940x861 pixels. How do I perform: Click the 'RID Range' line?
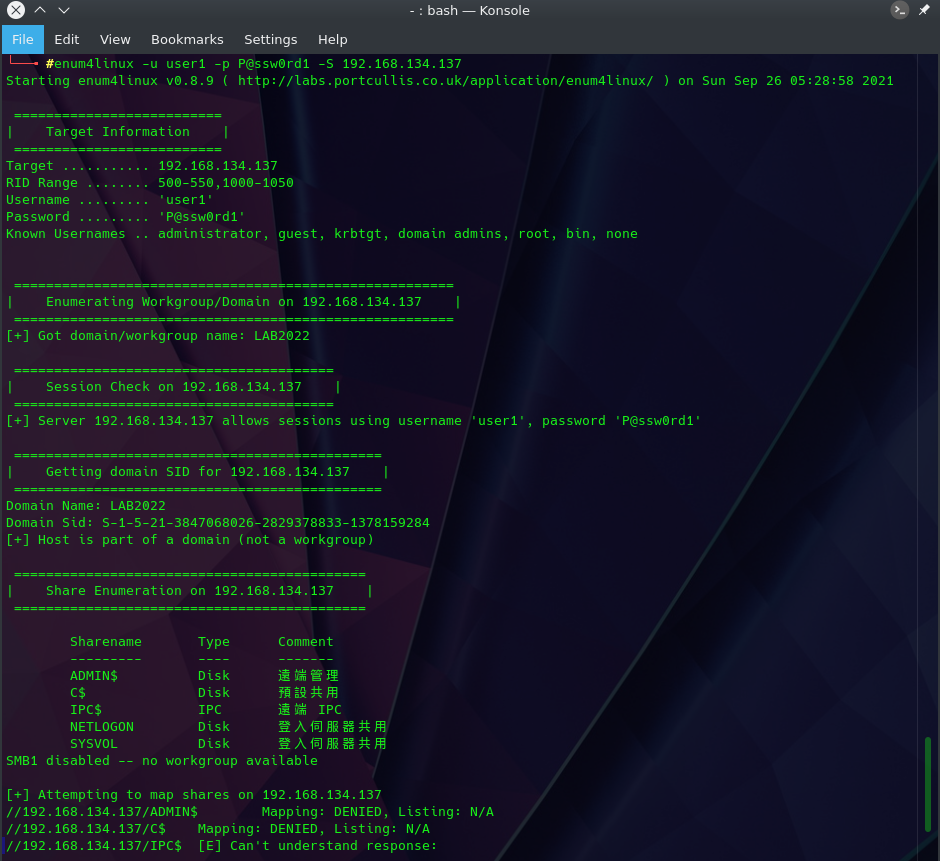150,182
